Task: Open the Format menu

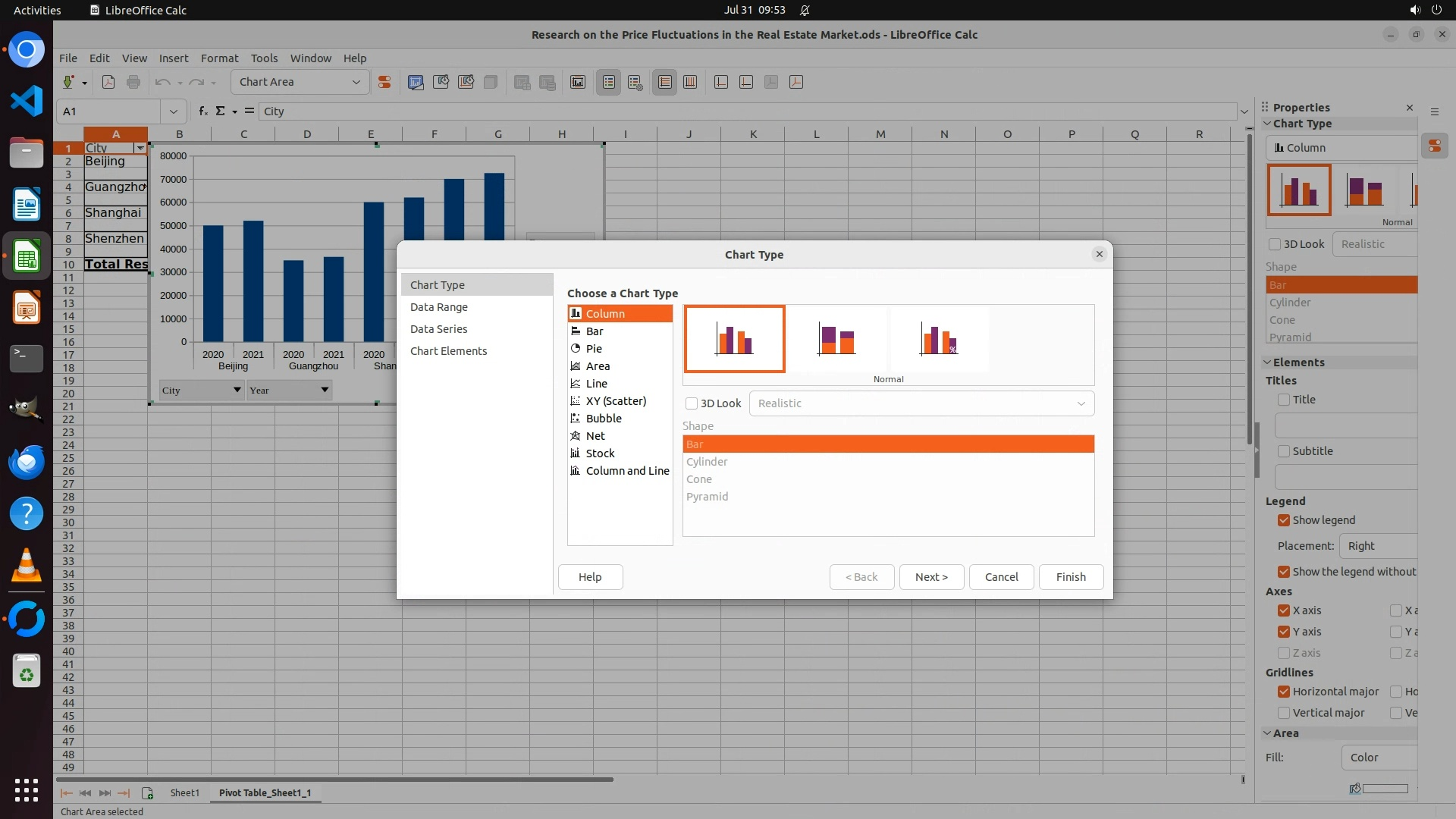Action: [219, 58]
